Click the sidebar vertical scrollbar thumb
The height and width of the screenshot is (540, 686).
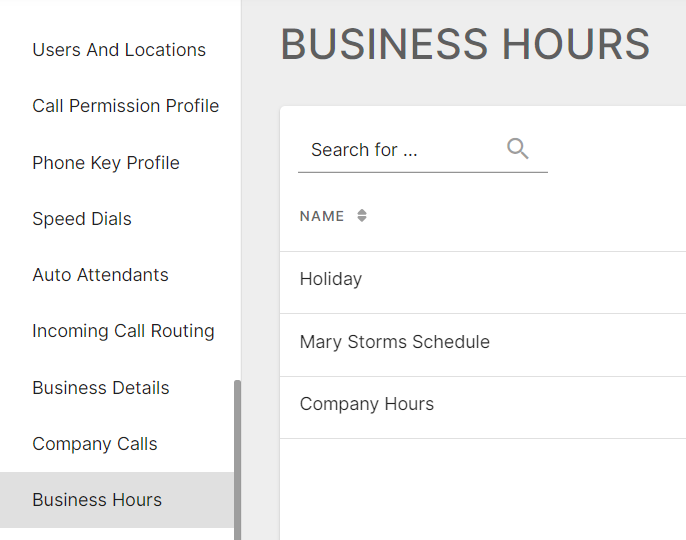[238, 459]
